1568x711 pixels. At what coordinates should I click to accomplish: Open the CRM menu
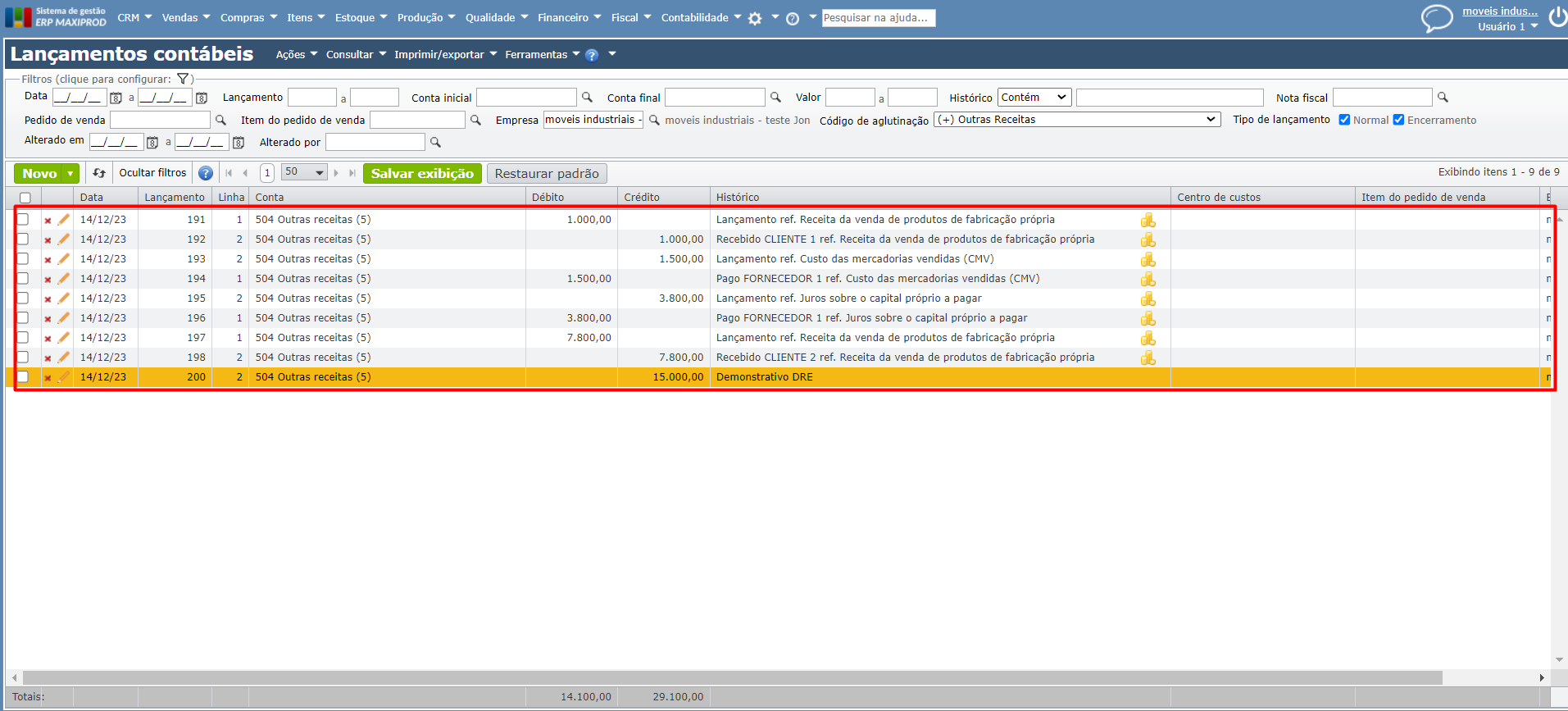(134, 18)
